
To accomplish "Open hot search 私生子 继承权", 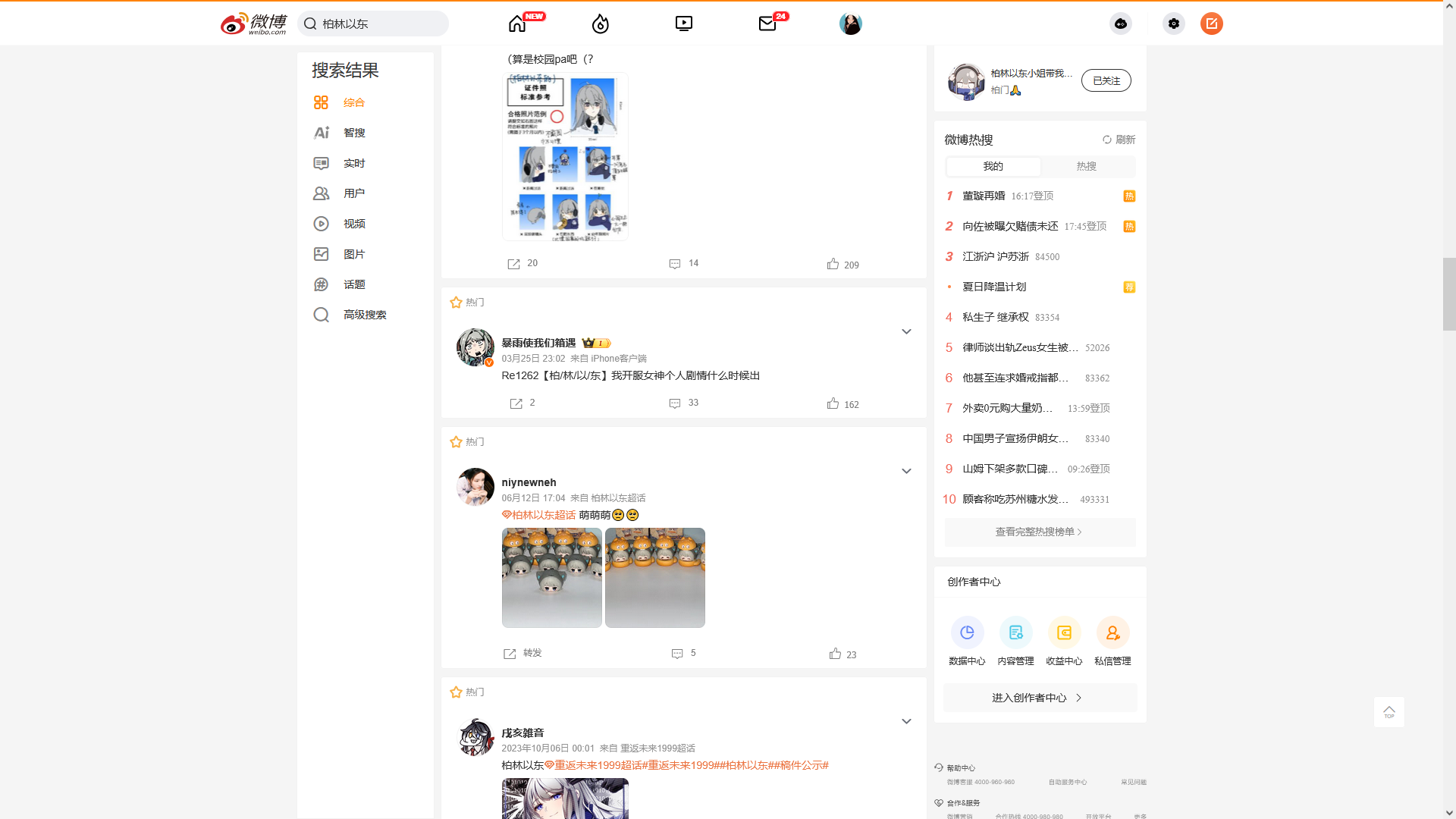I will (996, 317).
